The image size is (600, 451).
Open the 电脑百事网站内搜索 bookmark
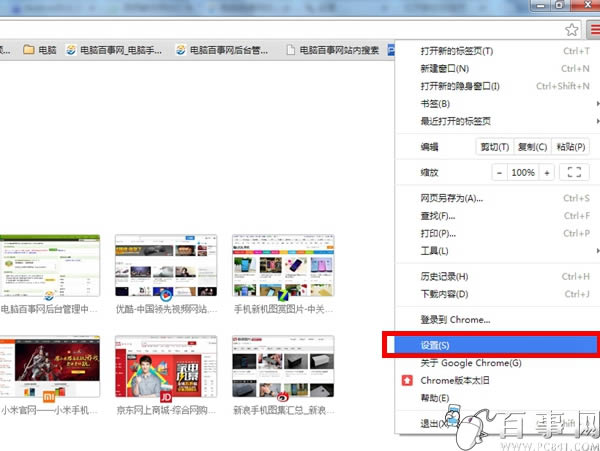pyautogui.click(x=333, y=50)
